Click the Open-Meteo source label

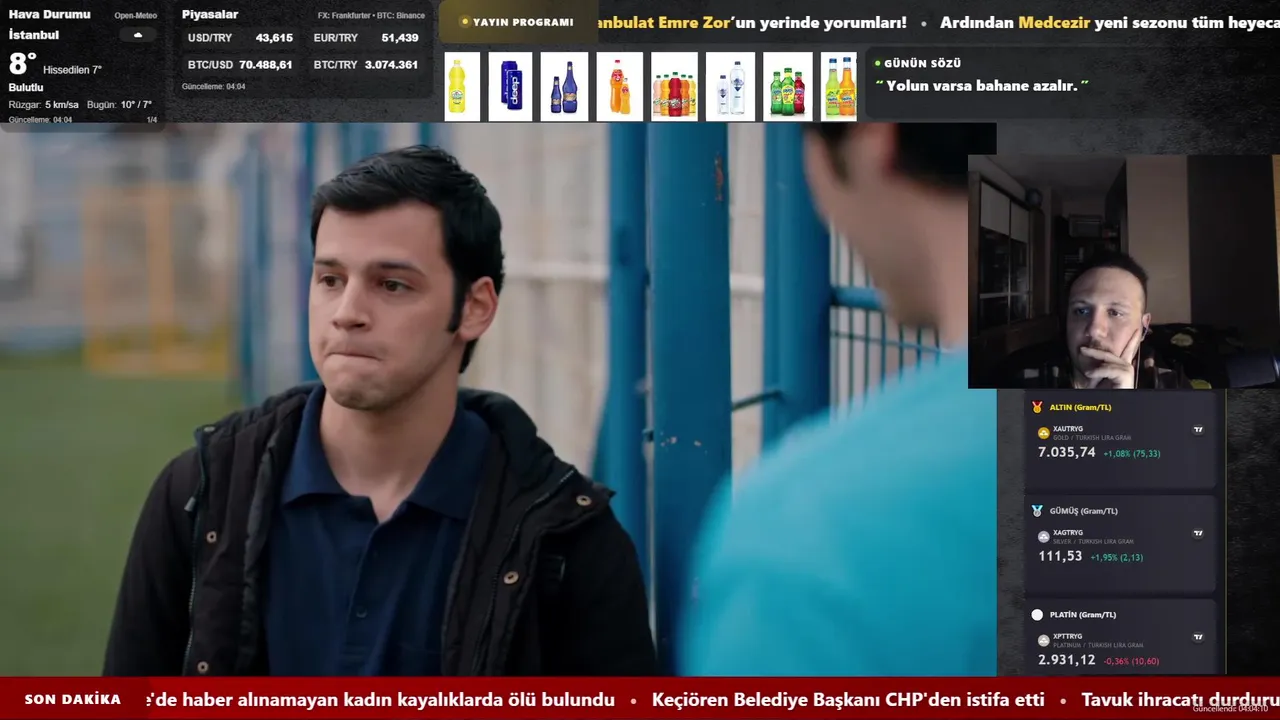[x=136, y=16]
